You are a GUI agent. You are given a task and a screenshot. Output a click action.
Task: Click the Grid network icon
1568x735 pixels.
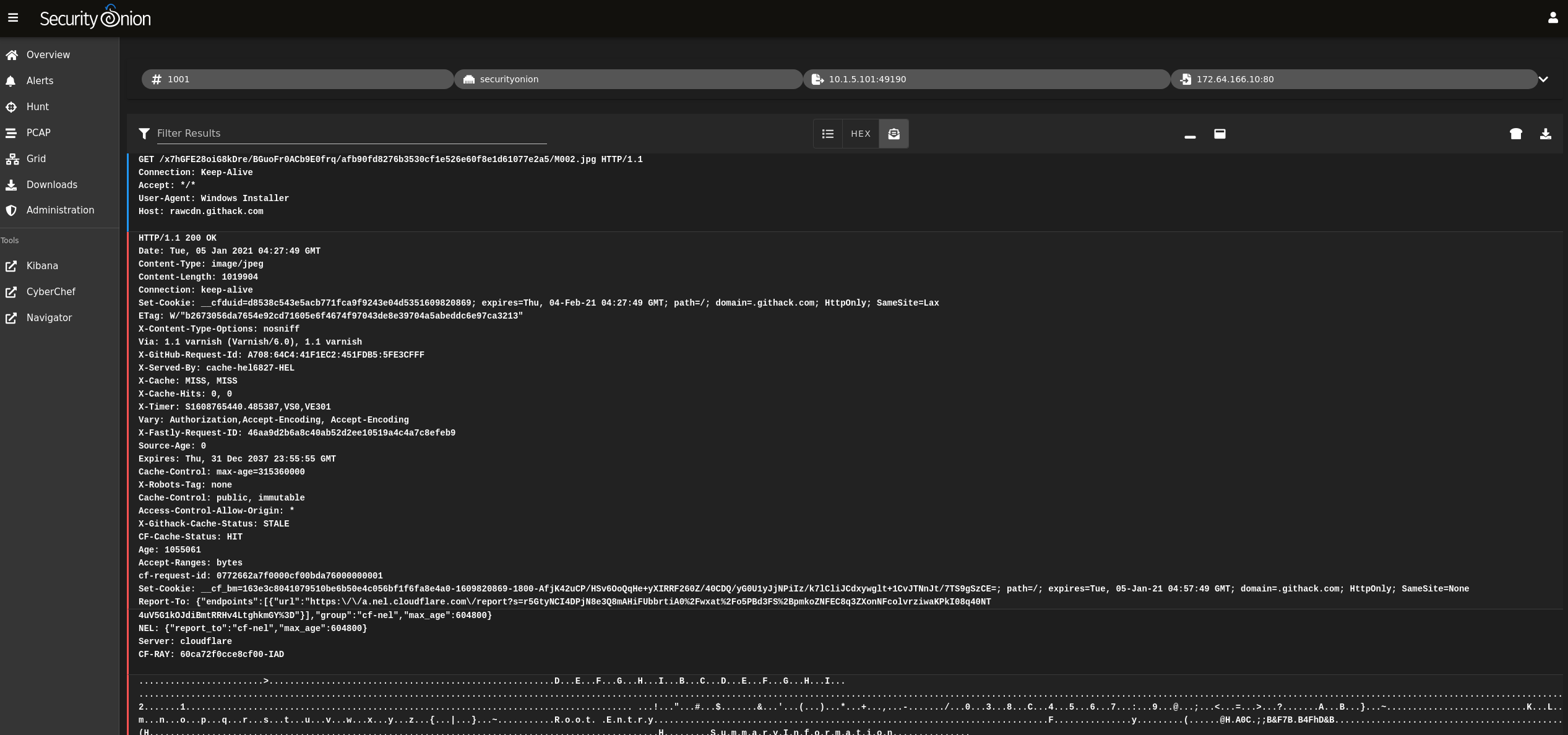coord(12,159)
